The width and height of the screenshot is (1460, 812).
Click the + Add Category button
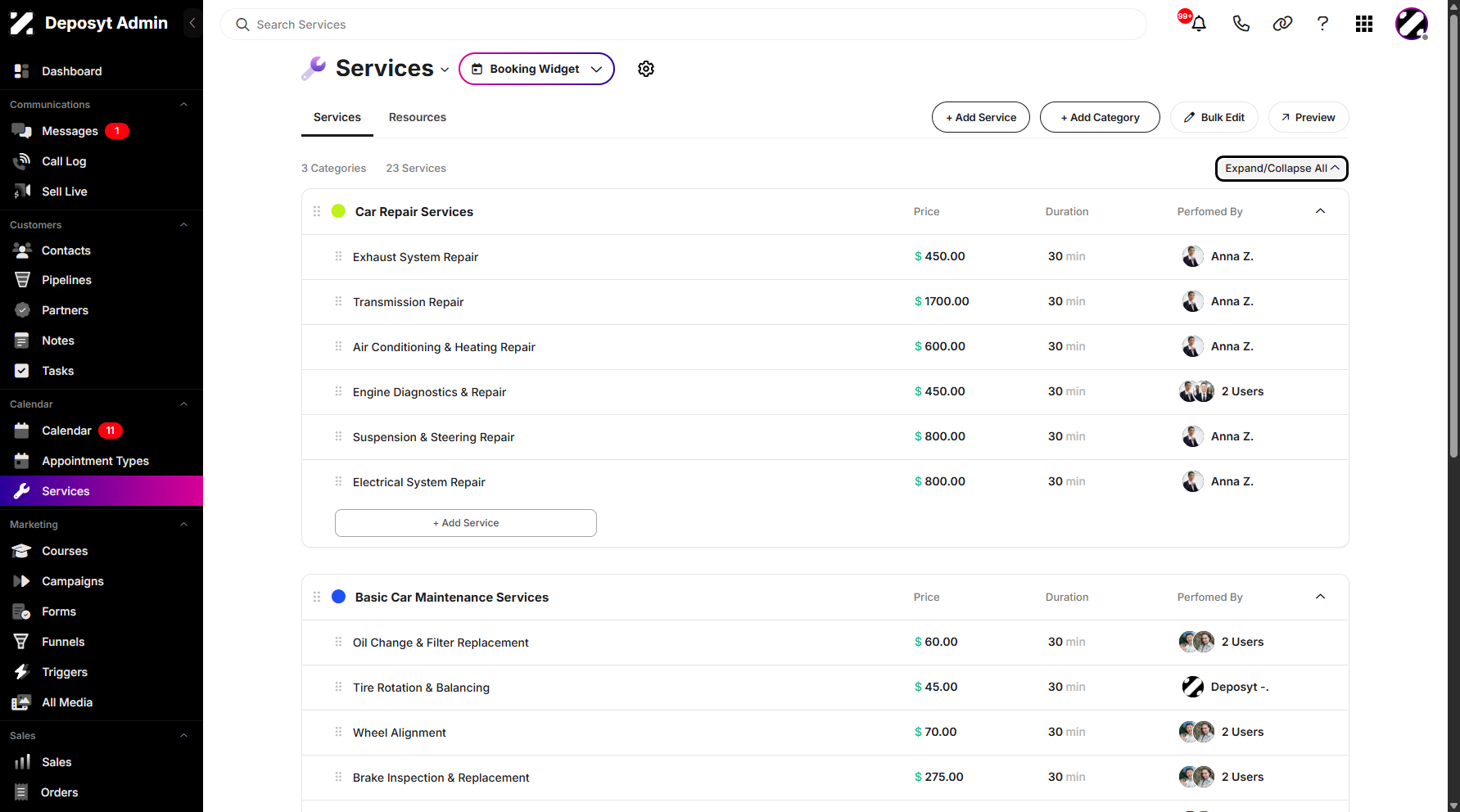pos(1100,117)
